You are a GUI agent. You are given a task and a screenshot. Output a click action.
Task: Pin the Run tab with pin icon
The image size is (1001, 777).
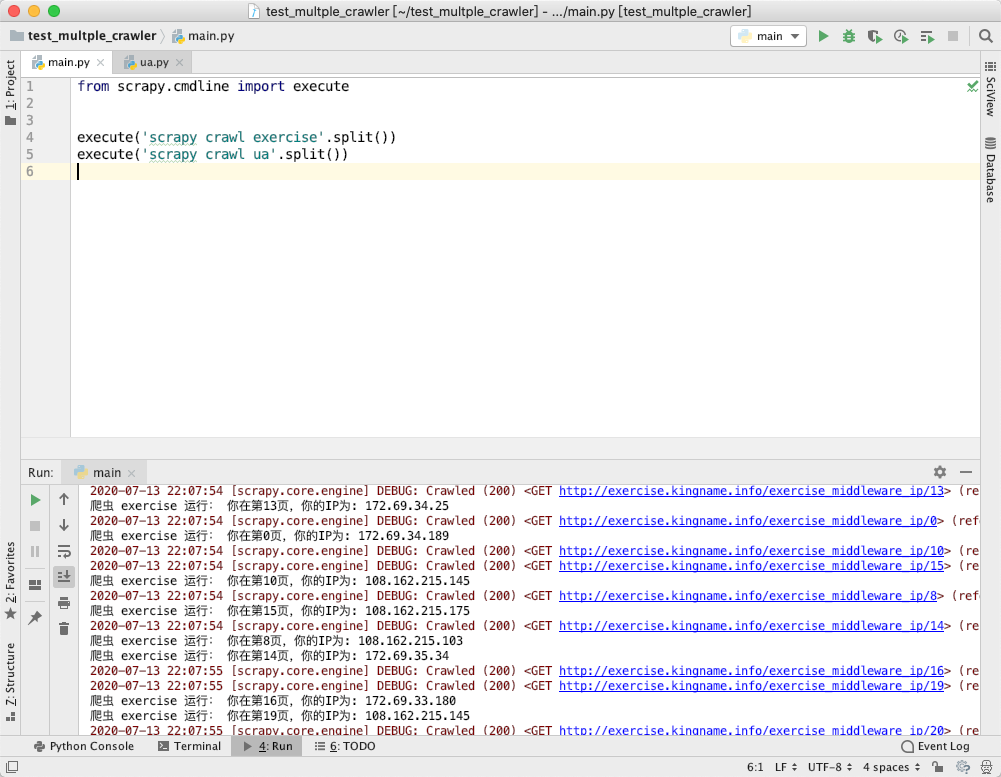(35, 618)
